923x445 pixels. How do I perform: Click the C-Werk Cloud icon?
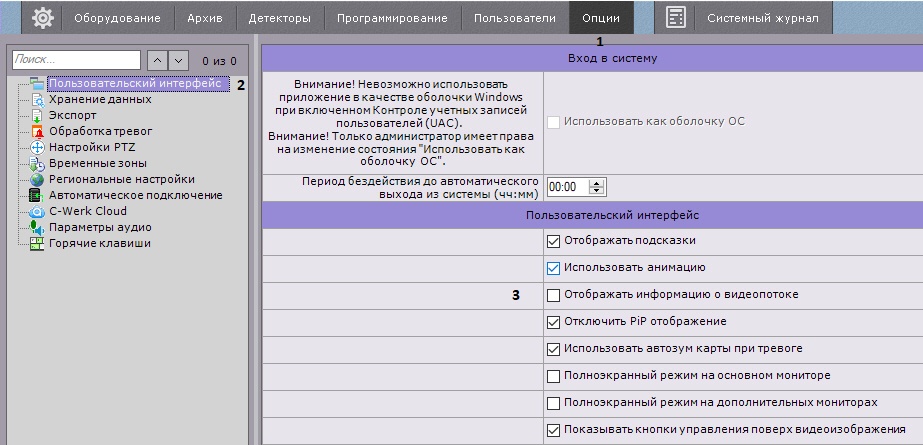[x=37, y=211]
